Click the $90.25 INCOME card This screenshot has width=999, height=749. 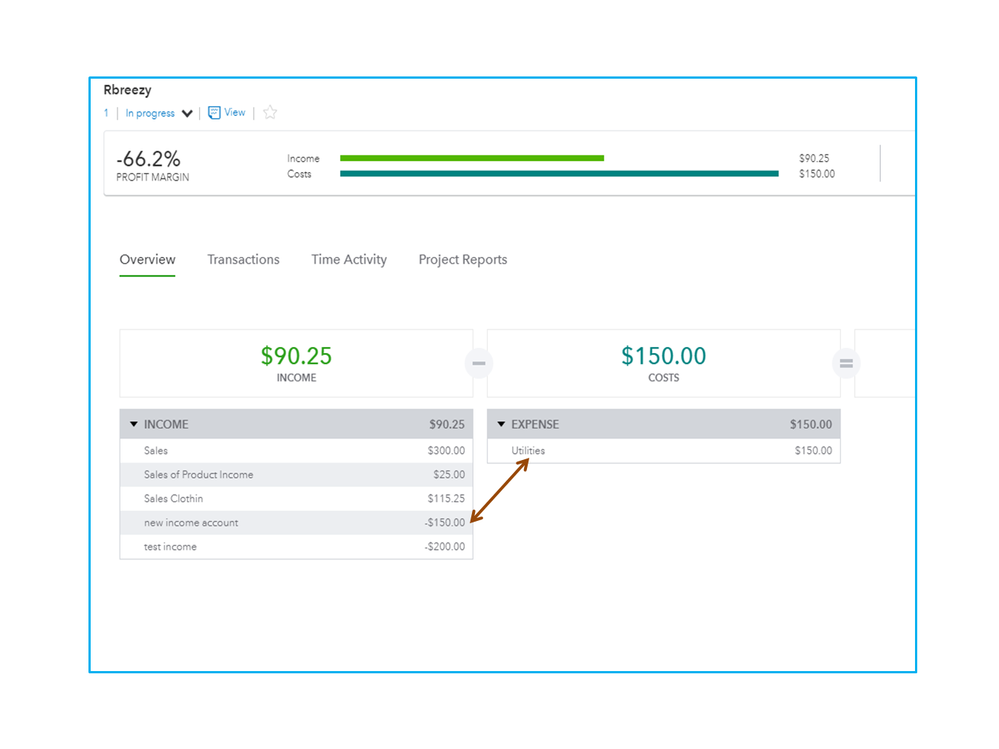pos(296,363)
